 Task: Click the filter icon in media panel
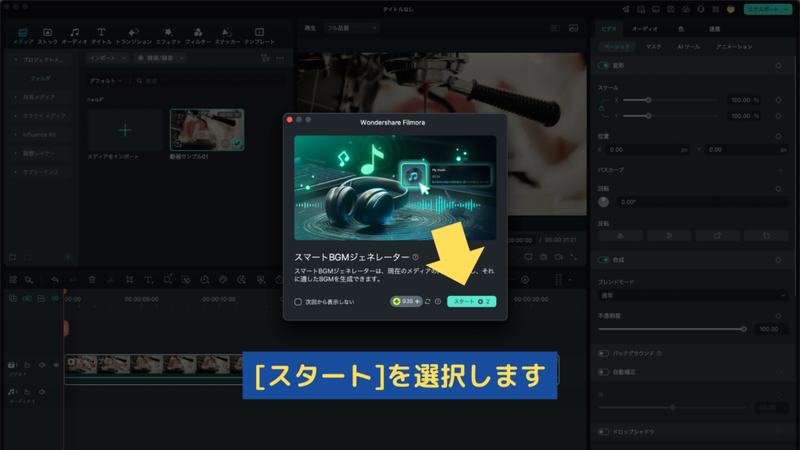265,58
